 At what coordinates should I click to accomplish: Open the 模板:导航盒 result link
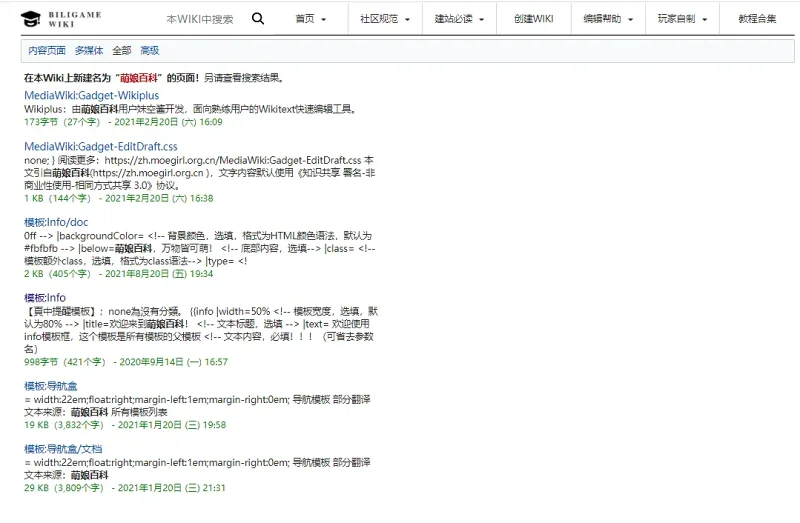tap(51, 386)
